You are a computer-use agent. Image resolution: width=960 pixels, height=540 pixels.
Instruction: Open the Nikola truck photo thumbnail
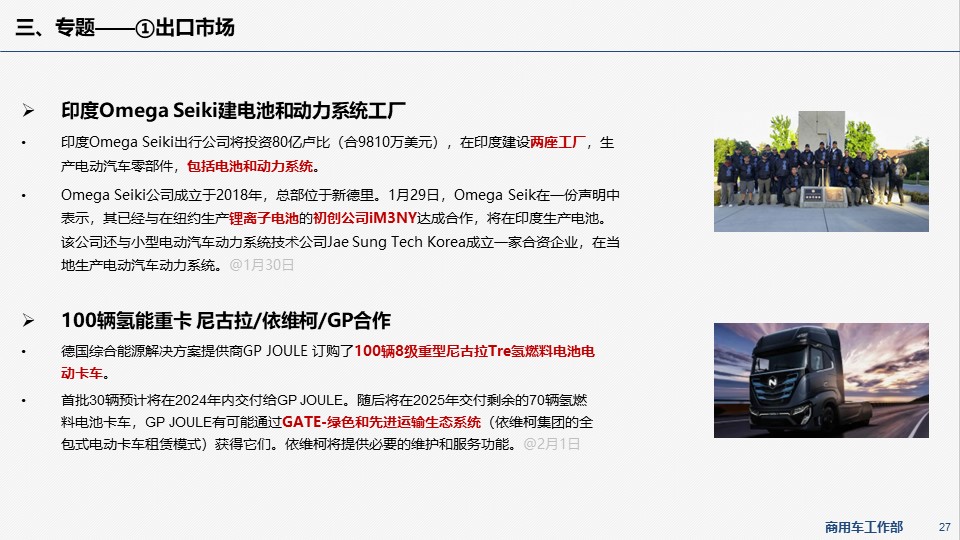click(821, 380)
